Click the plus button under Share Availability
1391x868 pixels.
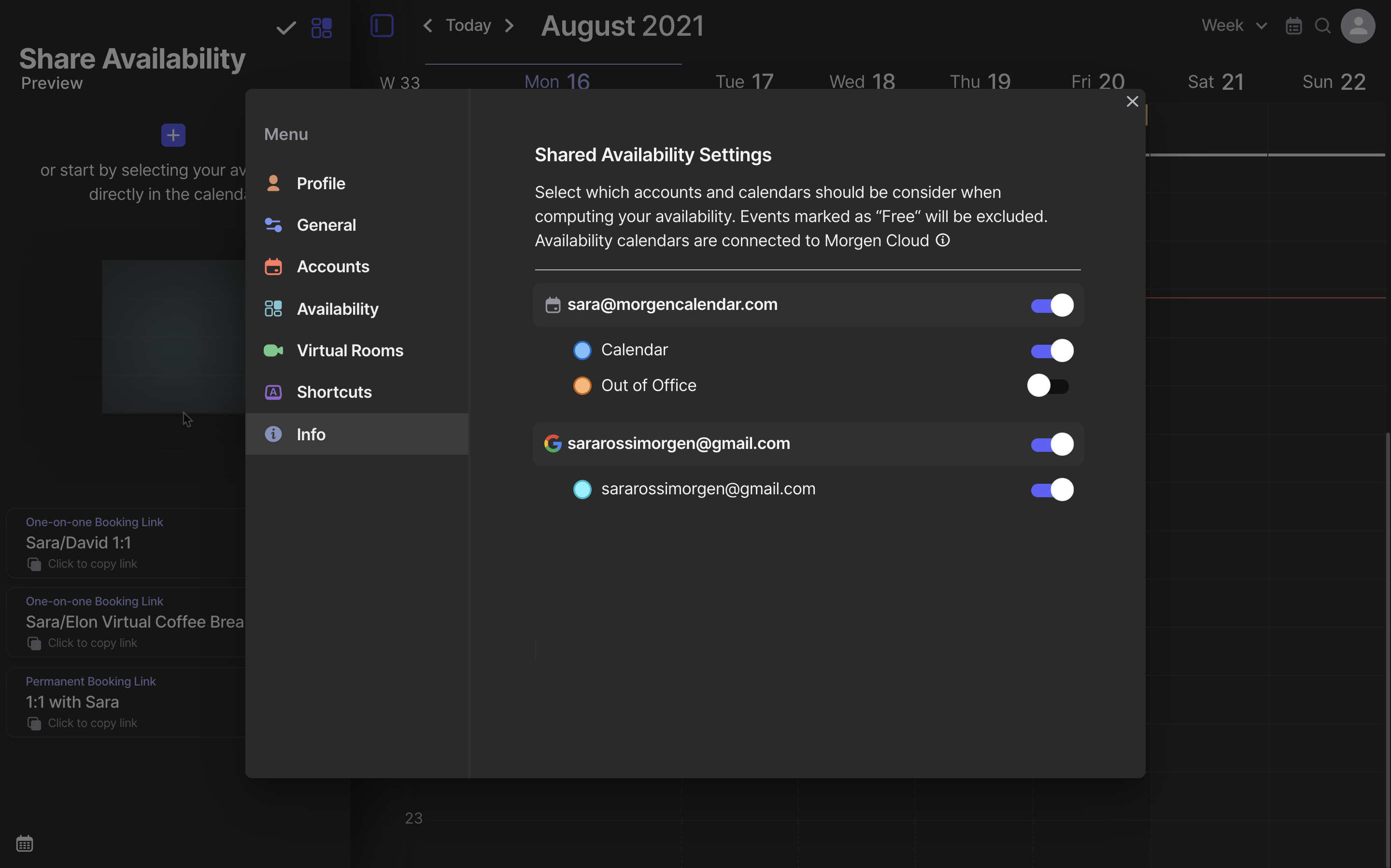click(173, 135)
